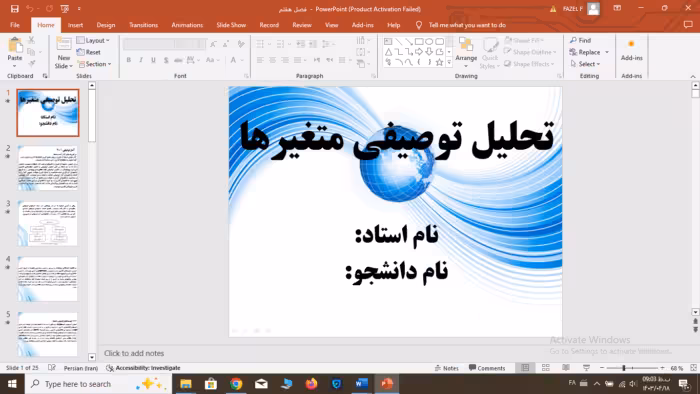Toggle Underline formatting
The width and height of the screenshot is (700, 394).
click(x=153, y=60)
